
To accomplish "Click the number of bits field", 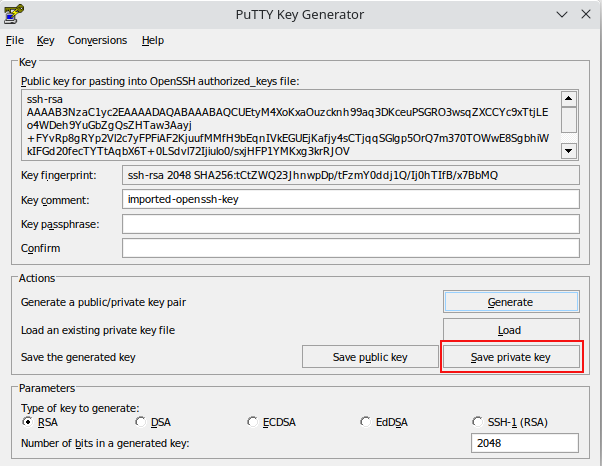I will coord(525,443).
